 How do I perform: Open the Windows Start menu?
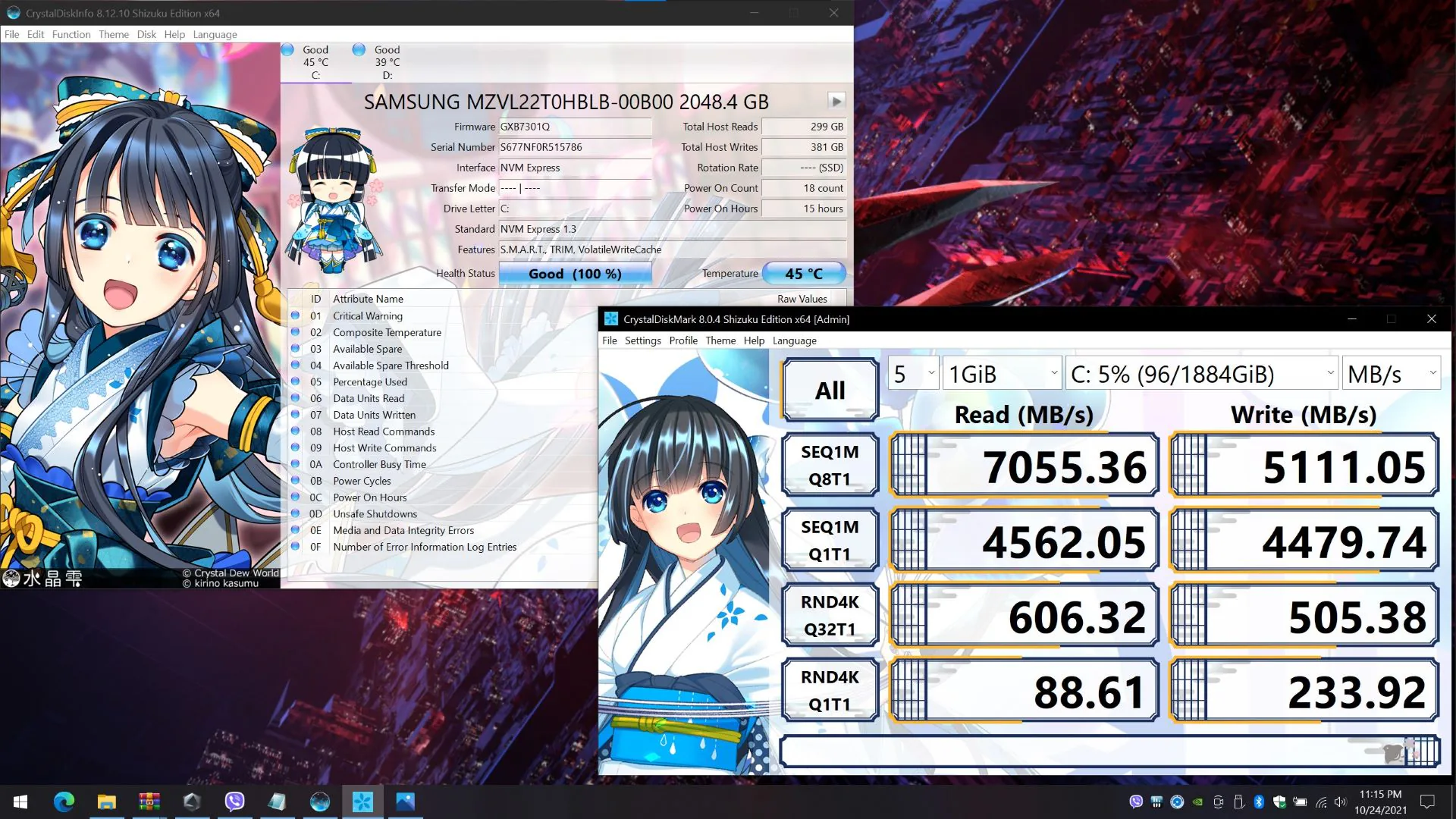tap(20, 802)
